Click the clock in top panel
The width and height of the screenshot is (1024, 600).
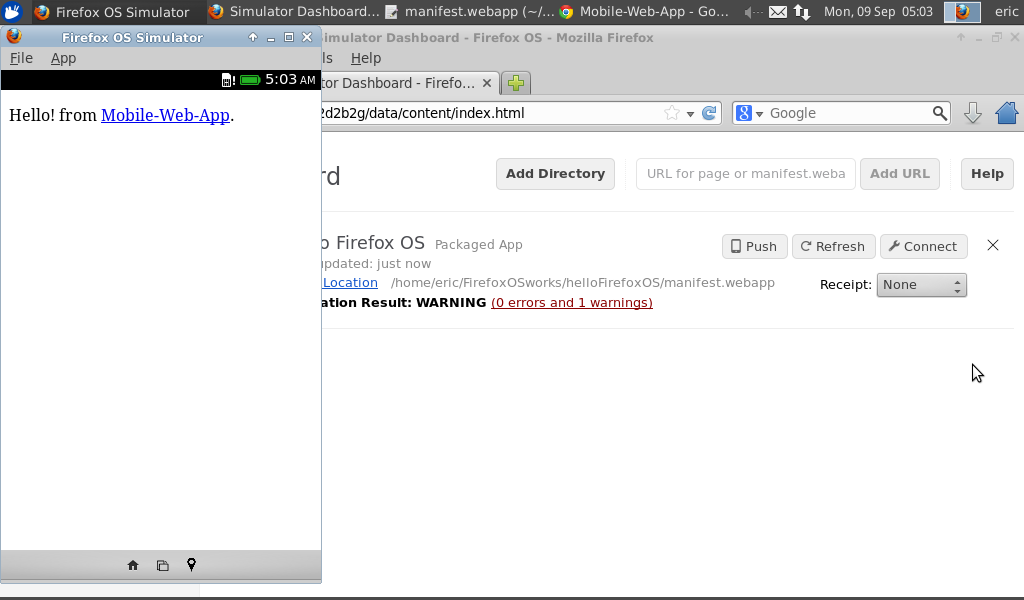click(x=878, y=12)
